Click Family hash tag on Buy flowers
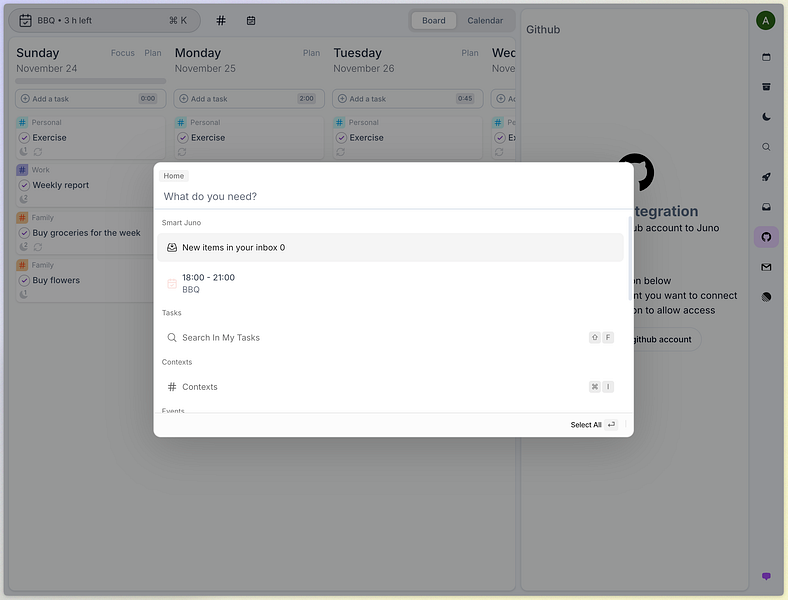This screenshot has width=788, height=600. pyautogui.click(x=22, y=265)
